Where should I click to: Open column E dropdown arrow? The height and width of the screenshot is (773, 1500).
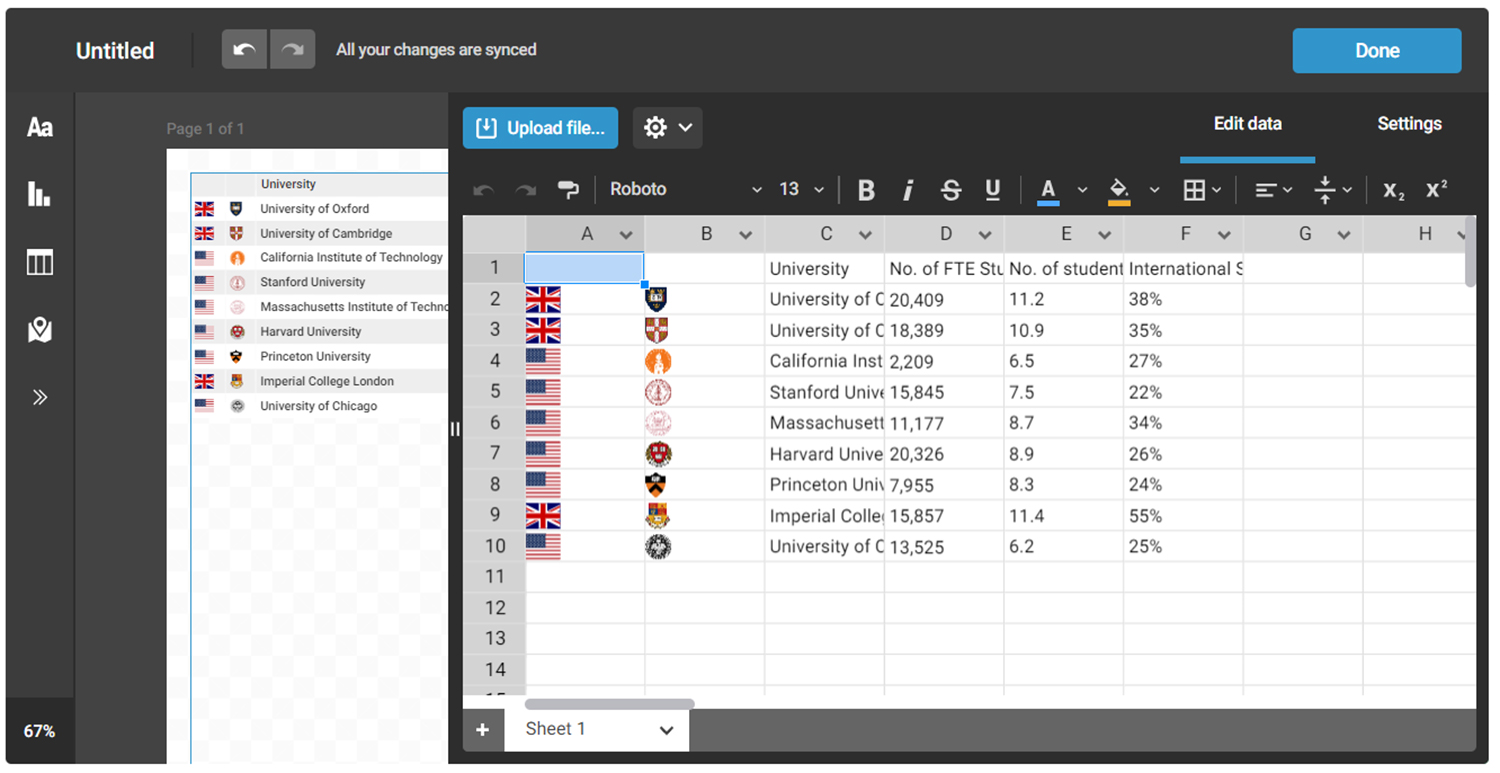click(1104, 235)
